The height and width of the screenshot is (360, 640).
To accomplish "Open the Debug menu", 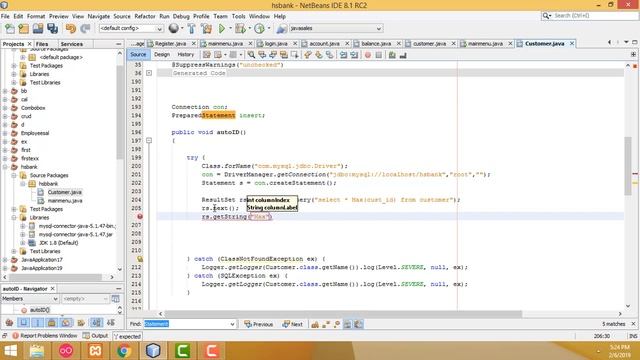I will [x=181, y=16].
